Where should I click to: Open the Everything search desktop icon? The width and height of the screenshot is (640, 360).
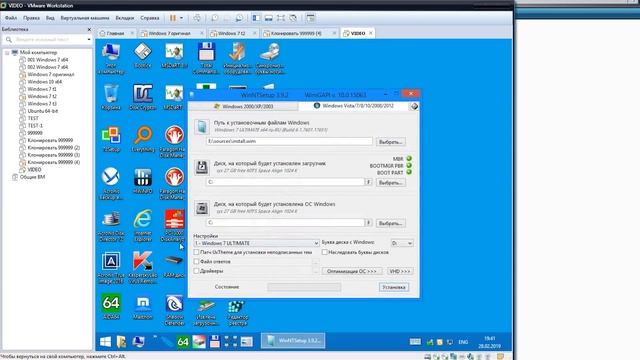[142, 139]
